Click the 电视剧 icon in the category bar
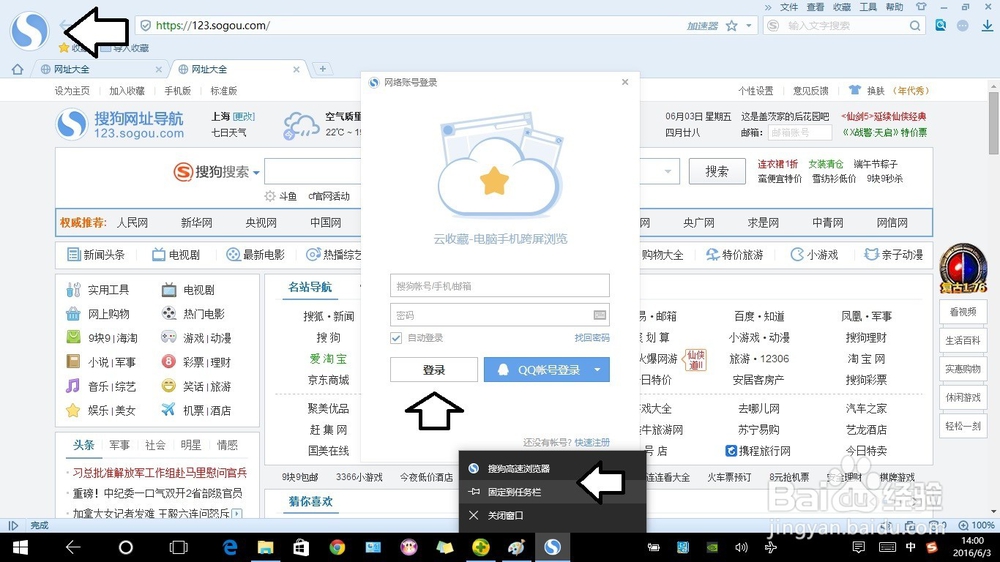The width and height of the screenshot is (1000, 562). coord(158,255)
